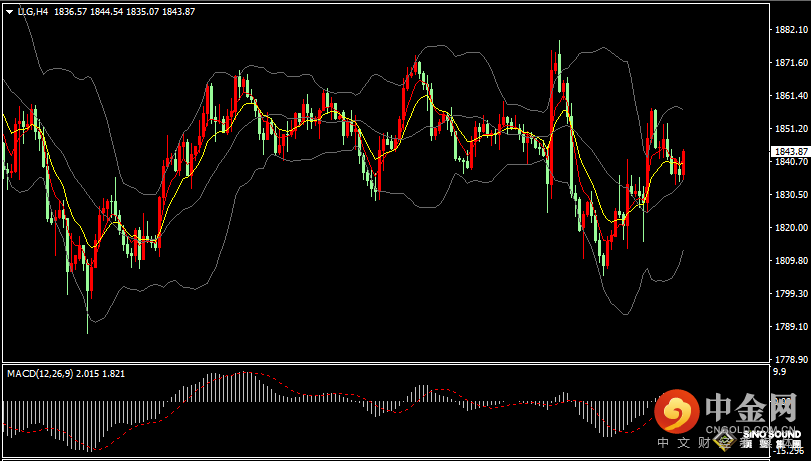811x461 pixels.
Task: Click the LLG,H4 symbol title text
Action: point(33,11)
